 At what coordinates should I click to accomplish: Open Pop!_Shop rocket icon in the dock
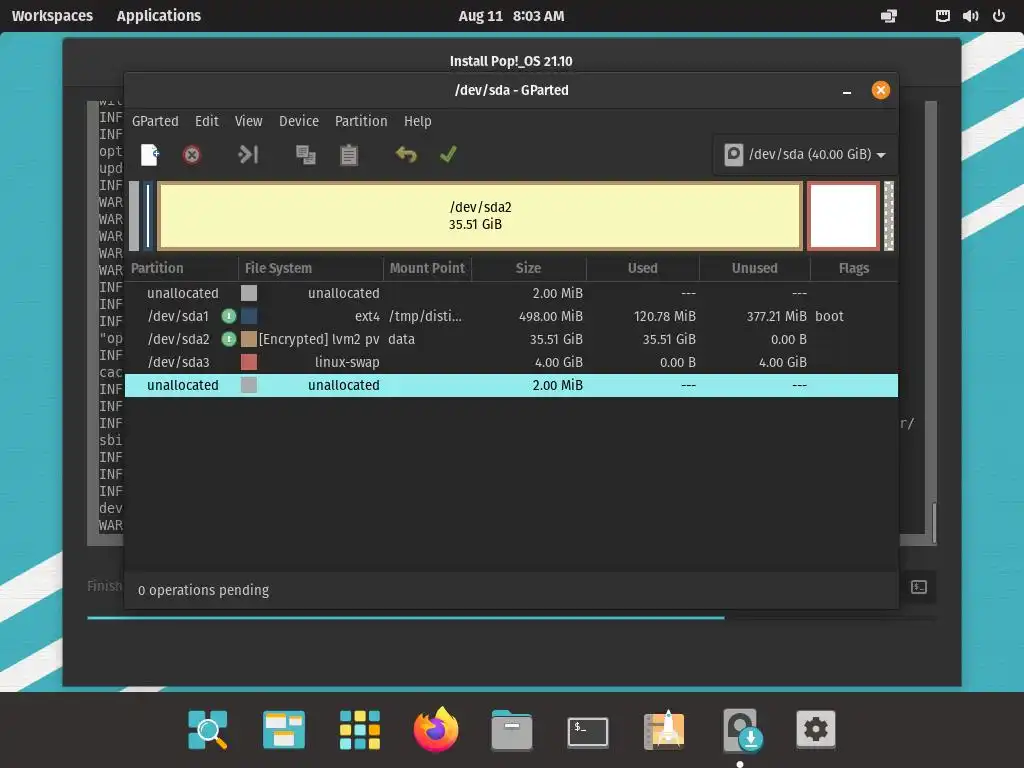coord(664,729)
